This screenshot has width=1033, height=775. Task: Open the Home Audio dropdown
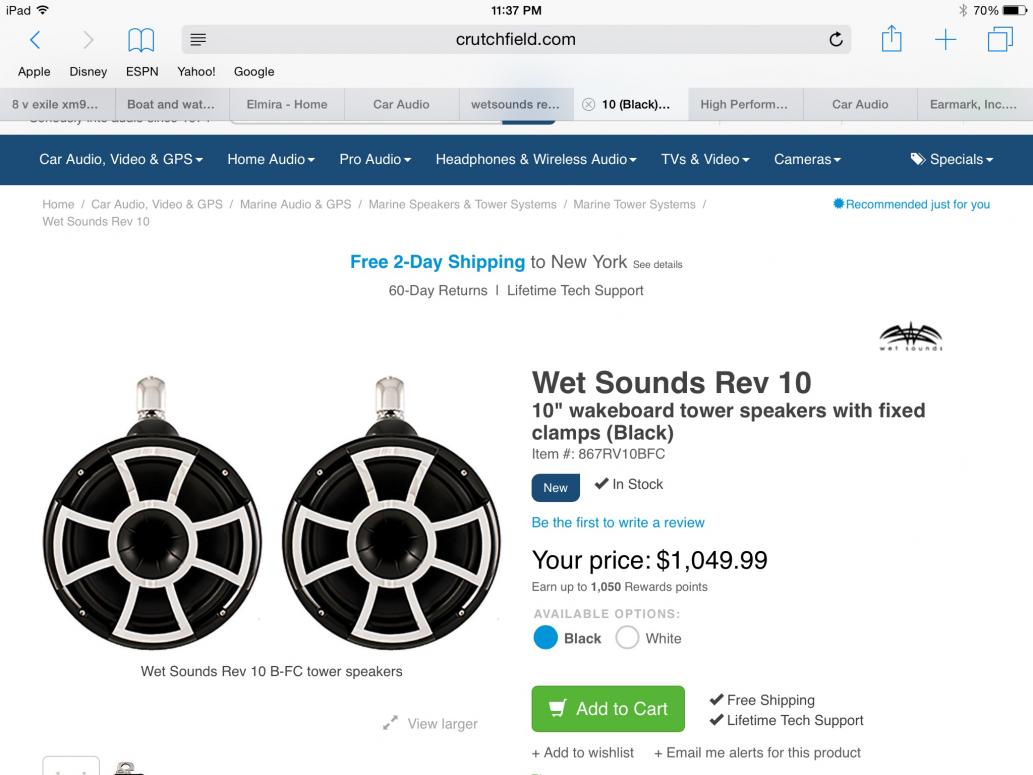tap(271, 159)
